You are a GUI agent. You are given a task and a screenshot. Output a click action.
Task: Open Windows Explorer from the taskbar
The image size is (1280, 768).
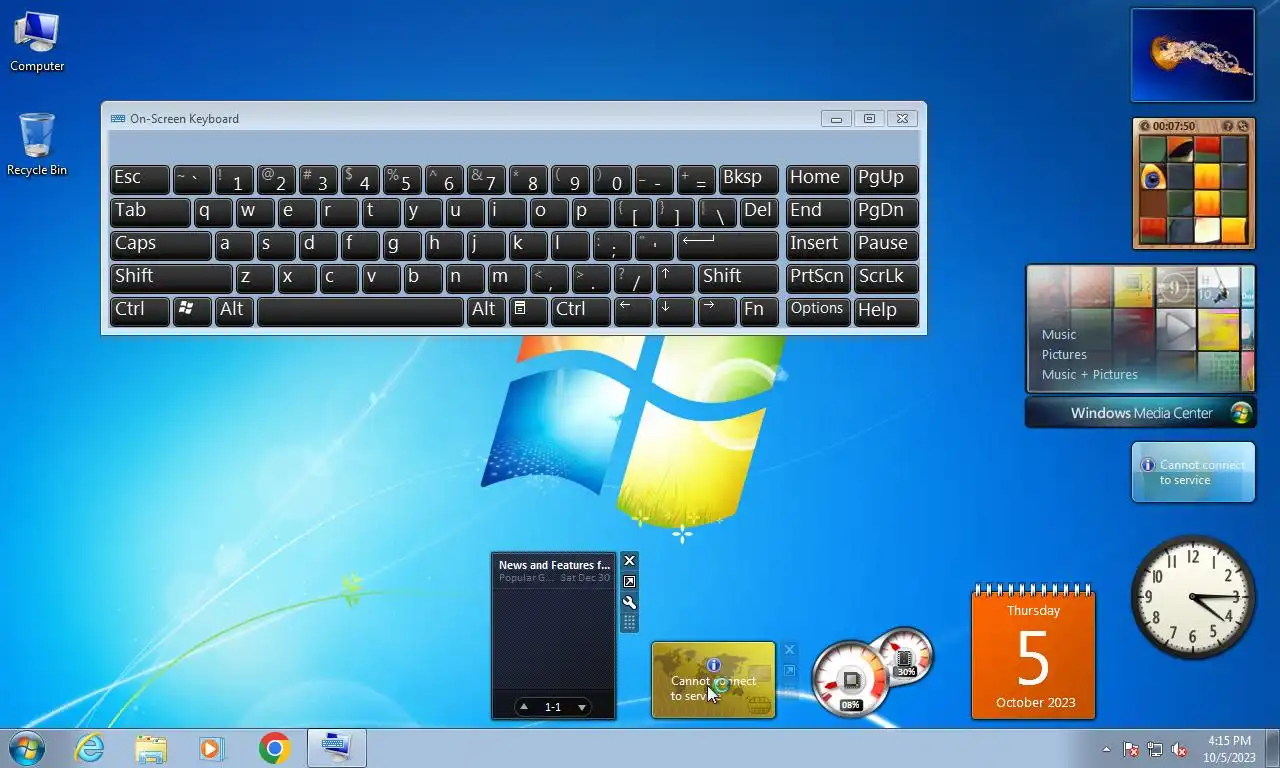click(x=151, y=748)
